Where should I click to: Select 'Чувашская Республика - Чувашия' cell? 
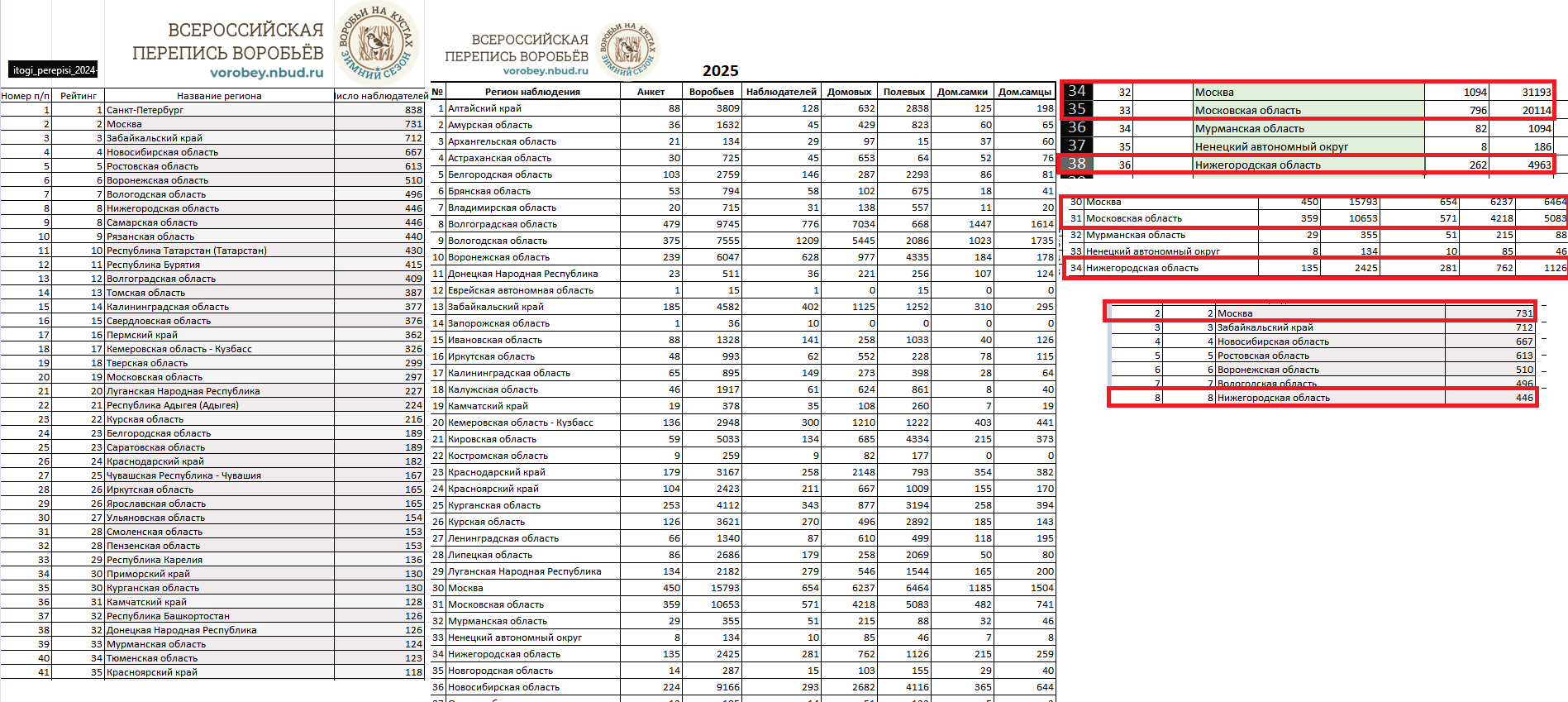[219, 475]
